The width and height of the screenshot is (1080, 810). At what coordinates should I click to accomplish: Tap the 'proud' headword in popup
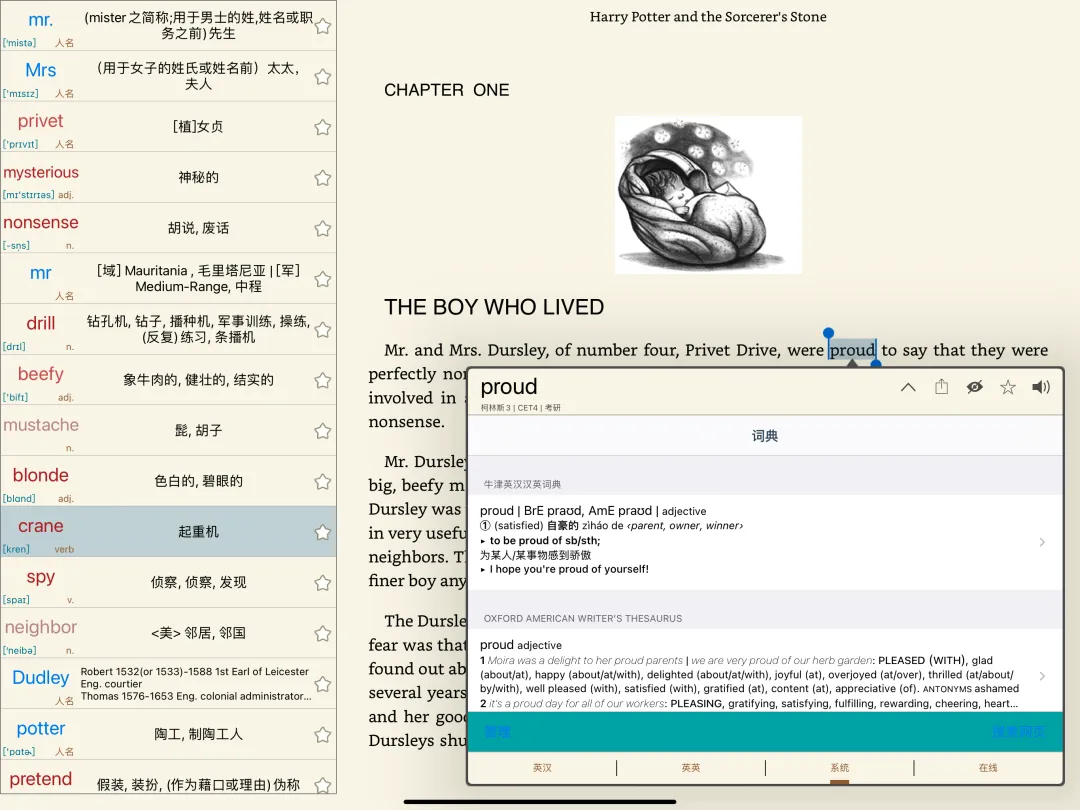[508, 386]
